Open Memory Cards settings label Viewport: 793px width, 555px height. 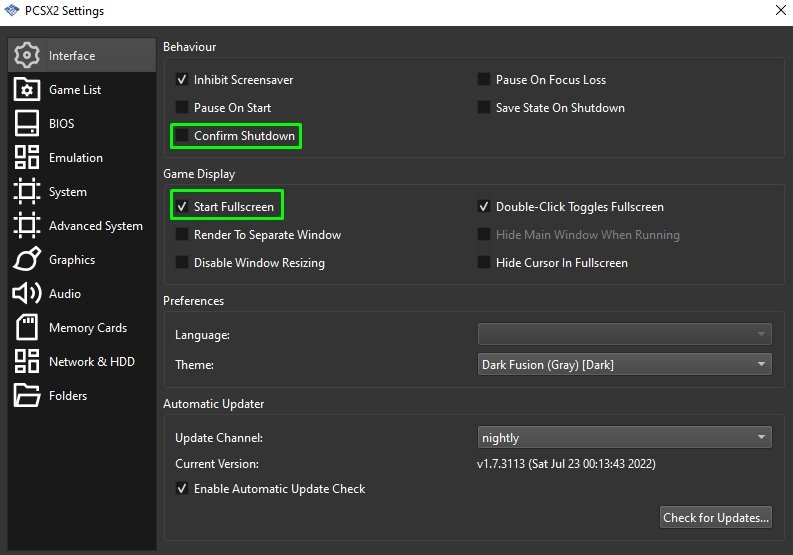click(x=88, y=328)
